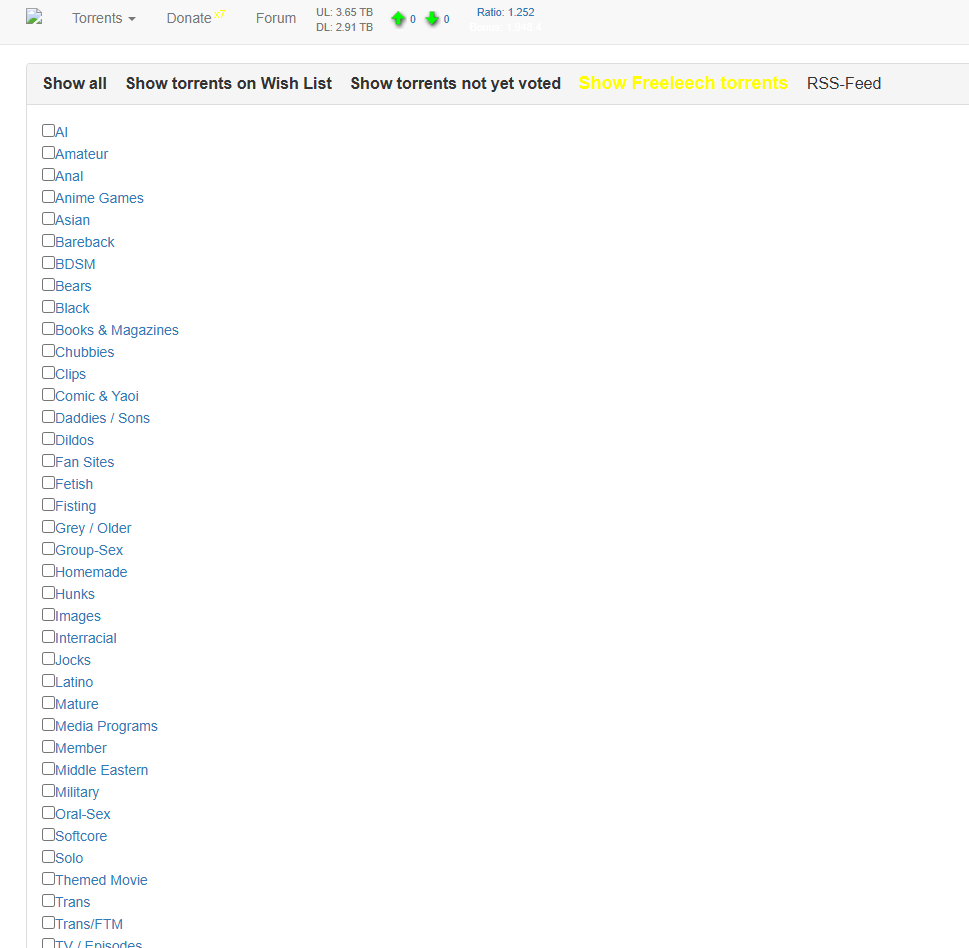Toggle the Comic & Yaoi checkbox

point(48,395)
